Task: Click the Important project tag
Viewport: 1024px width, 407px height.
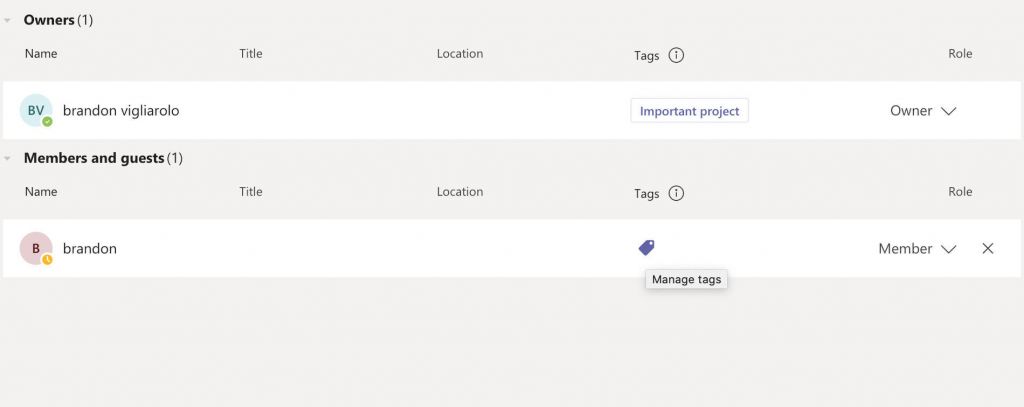Action: [x=689, y=111]
